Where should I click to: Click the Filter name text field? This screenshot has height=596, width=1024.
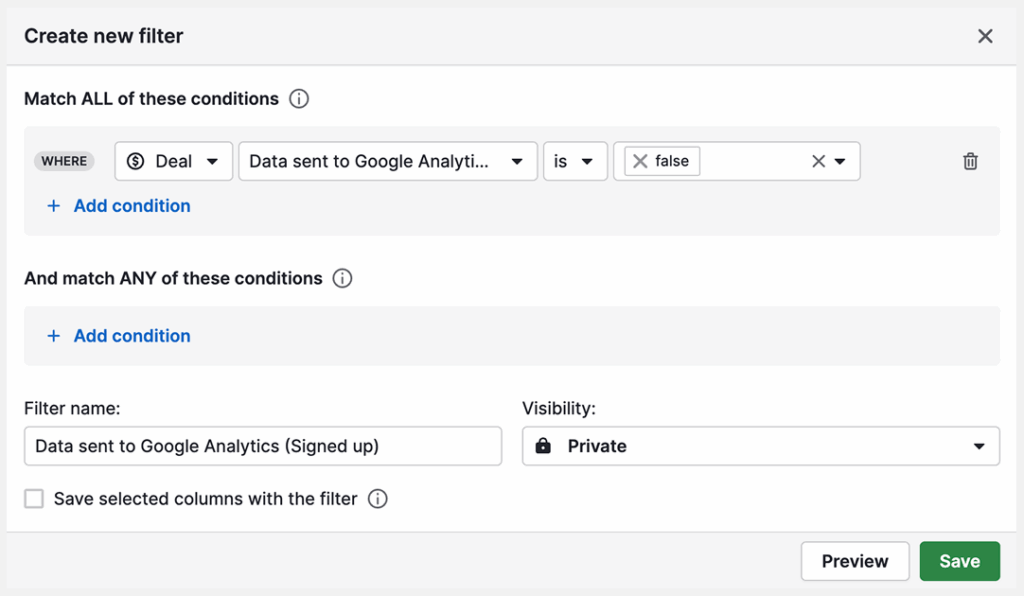click(263, 446)
